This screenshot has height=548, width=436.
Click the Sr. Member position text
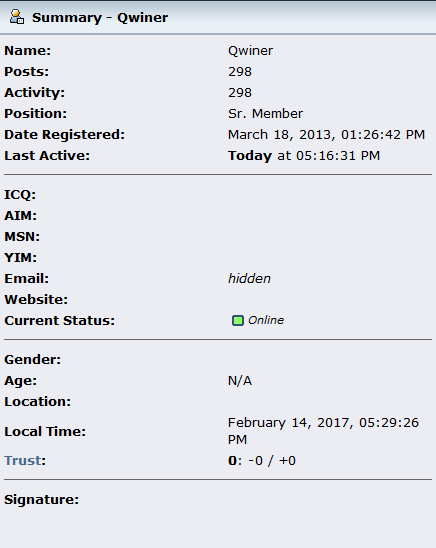(266, 114)
